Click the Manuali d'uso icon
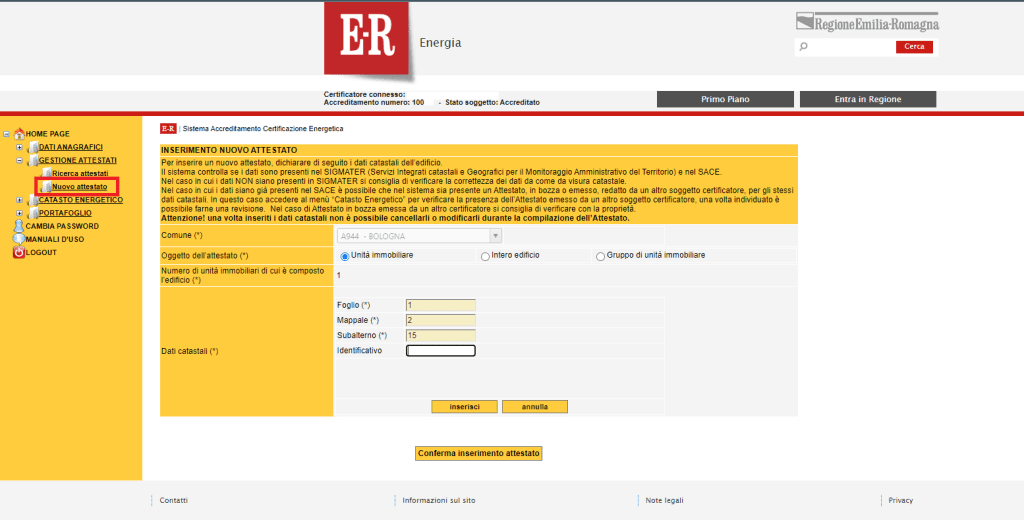The width and height of the screenshot is (1024, 520). coord(19,239)
